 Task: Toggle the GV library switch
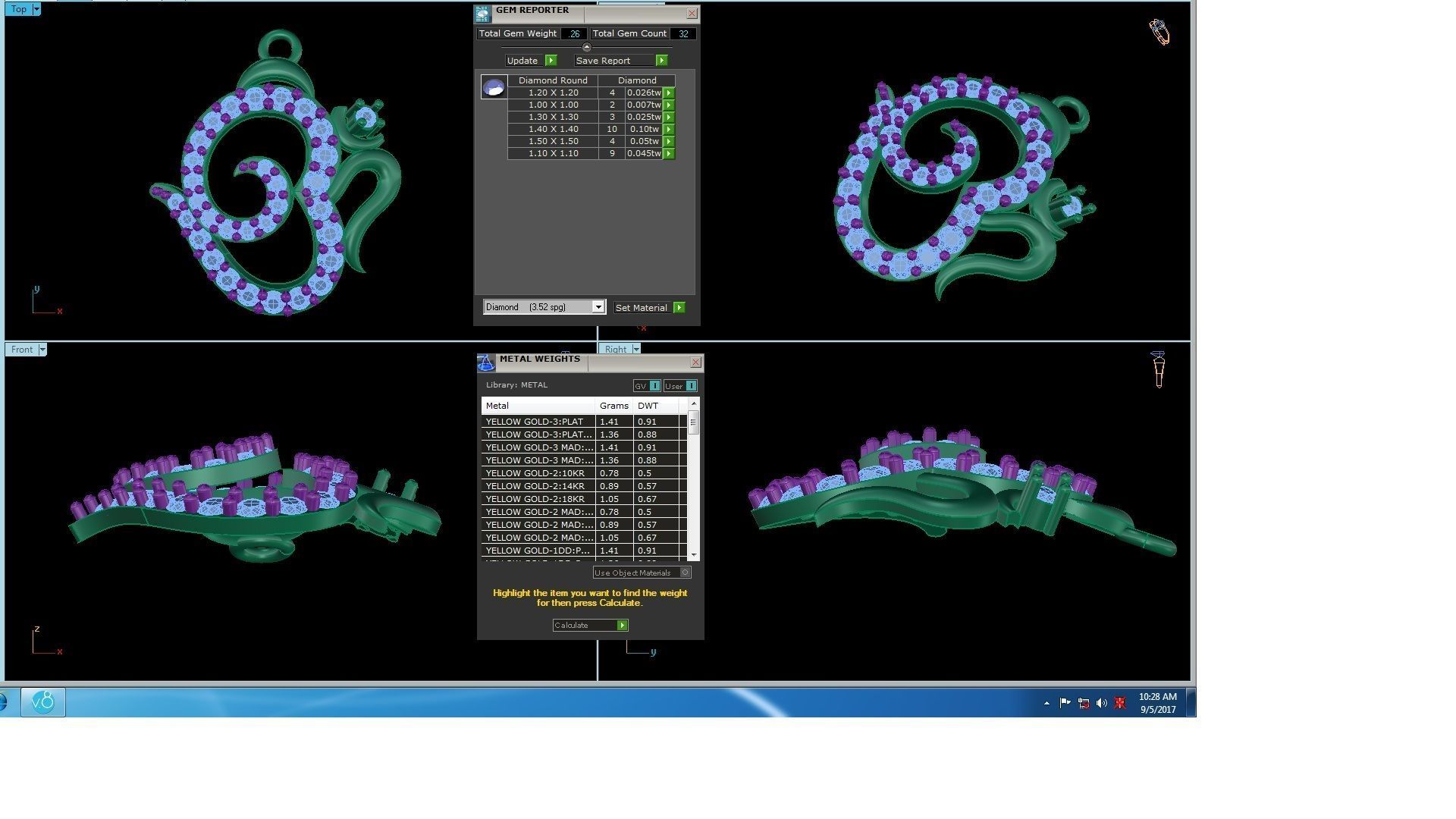click(654, 386)
